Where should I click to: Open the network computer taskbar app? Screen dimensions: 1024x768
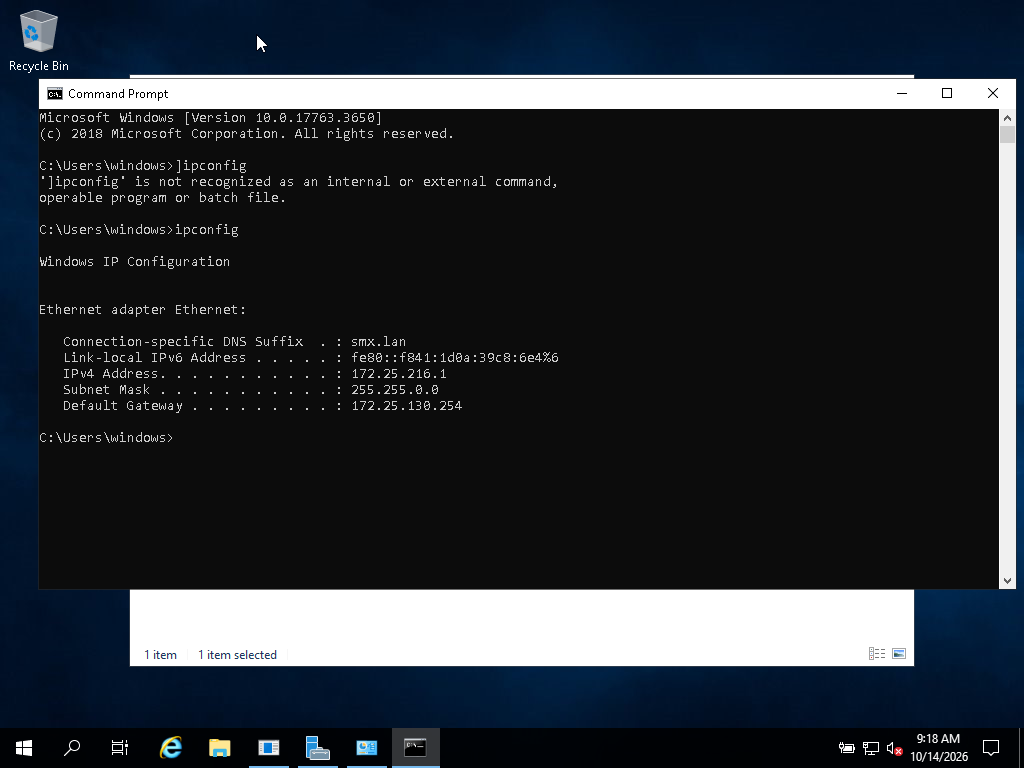click(317, 748)
